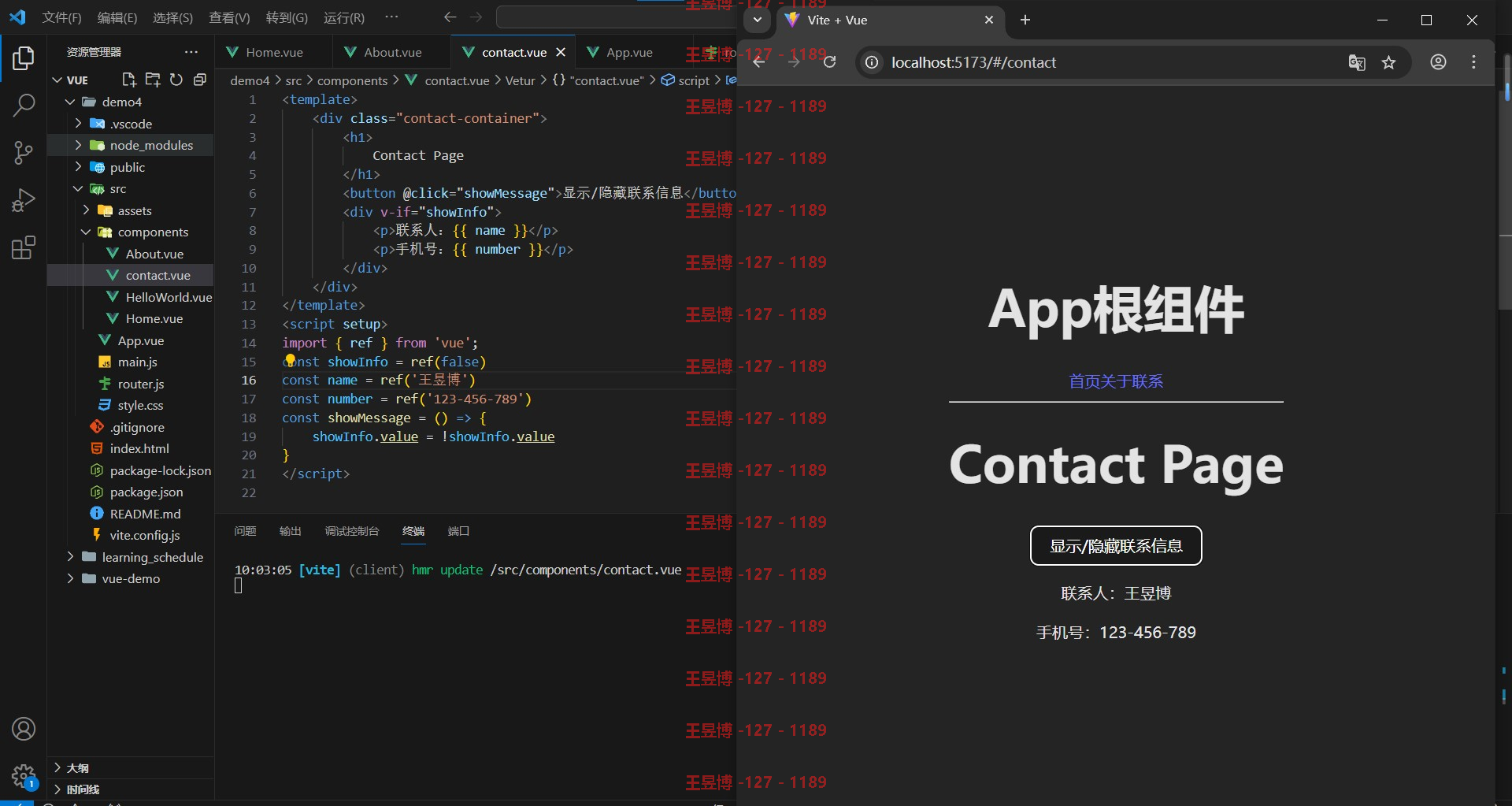
Task: Bookmark this page with the star icon
Action: tap(1388, 62)
